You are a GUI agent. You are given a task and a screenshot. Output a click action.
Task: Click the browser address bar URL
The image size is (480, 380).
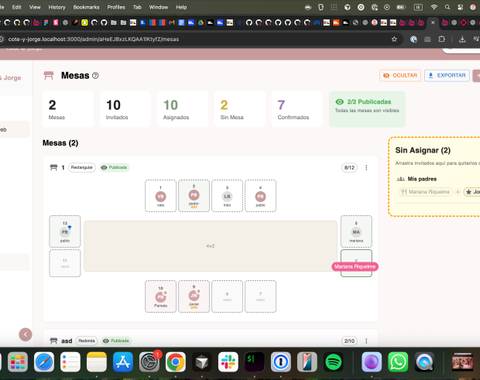[x=93, y=39]
